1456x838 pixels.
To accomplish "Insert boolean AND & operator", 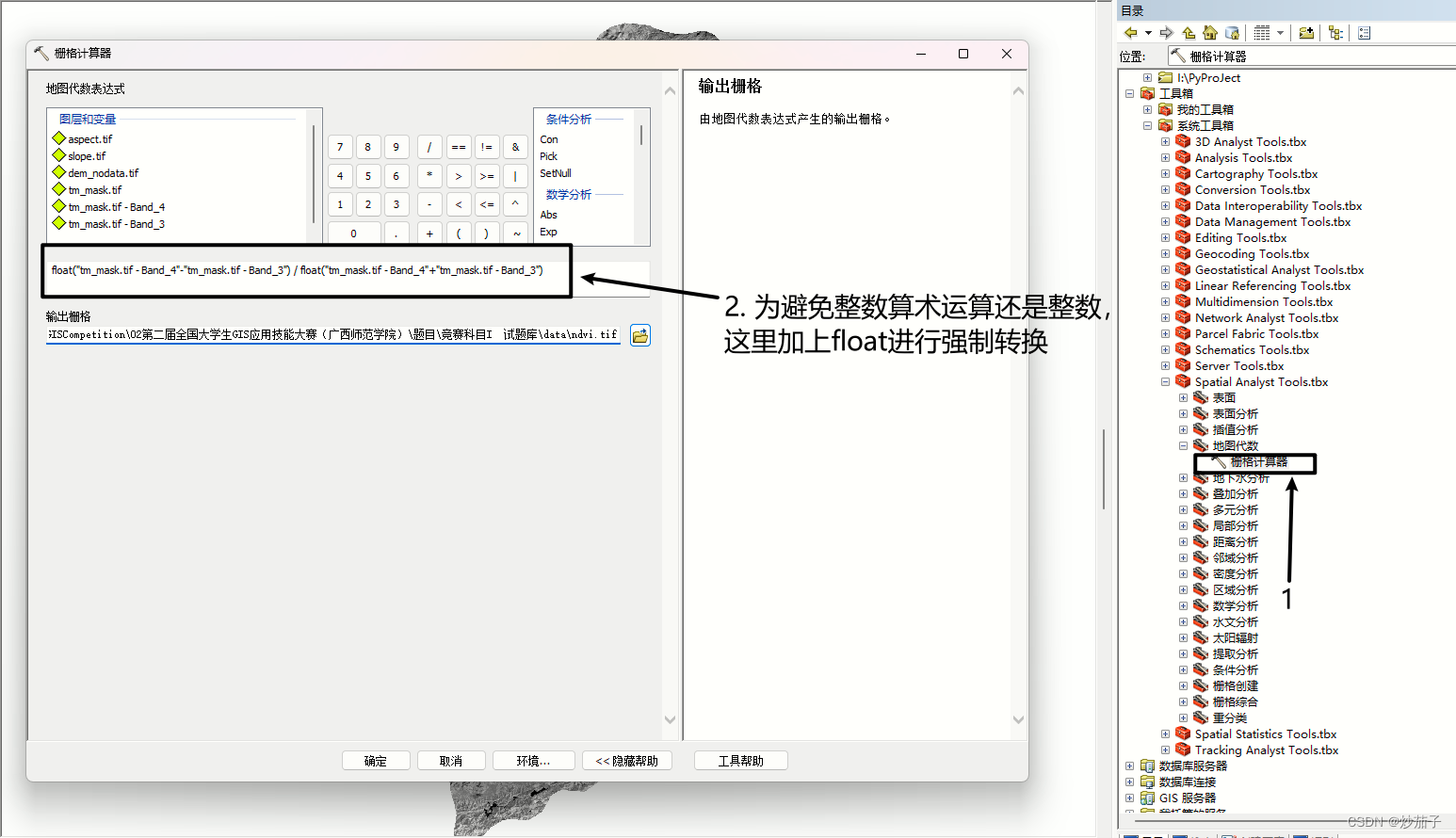I will (515, 147).
